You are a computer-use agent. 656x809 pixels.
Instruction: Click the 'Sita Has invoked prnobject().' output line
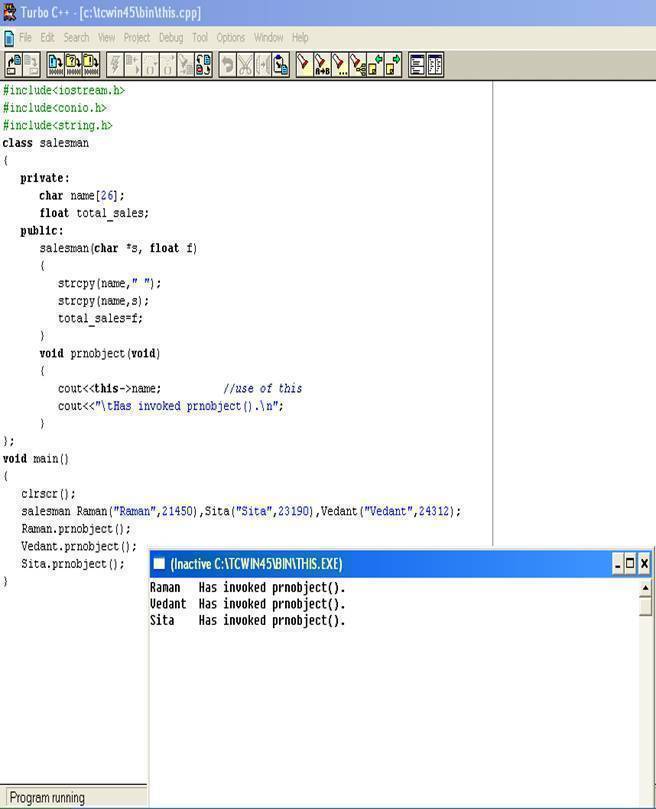click(248, 620)
